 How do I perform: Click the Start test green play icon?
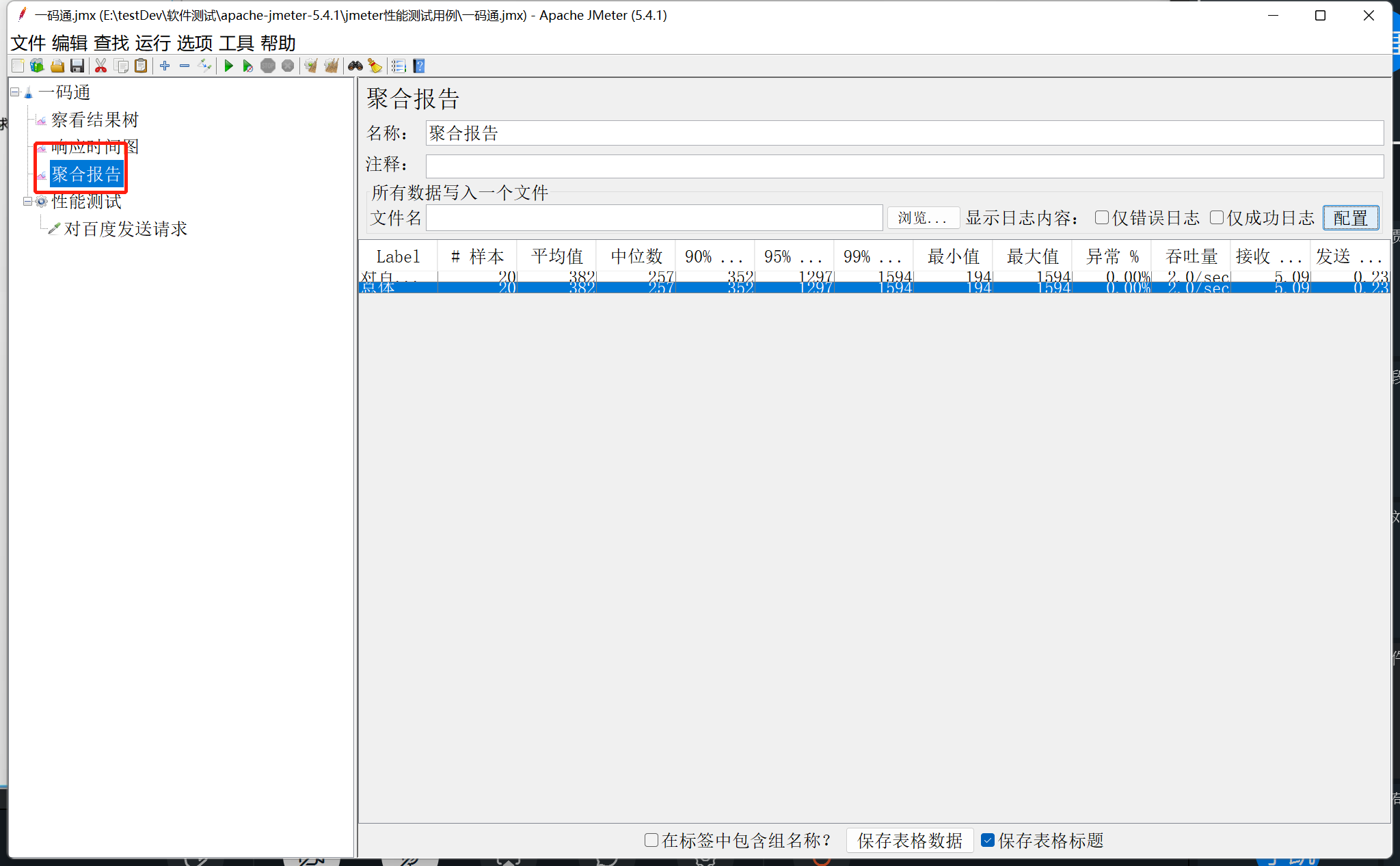[x=229, y=66]
